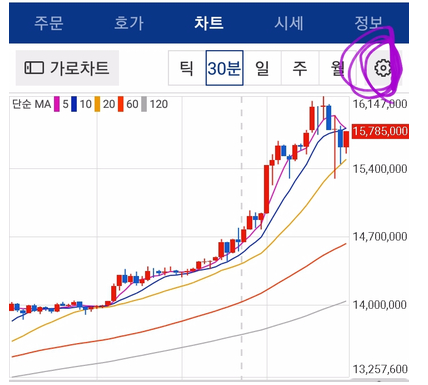Select the 차트 tab
The width and height of the screenshot is (428, 385).
(209, 23)
